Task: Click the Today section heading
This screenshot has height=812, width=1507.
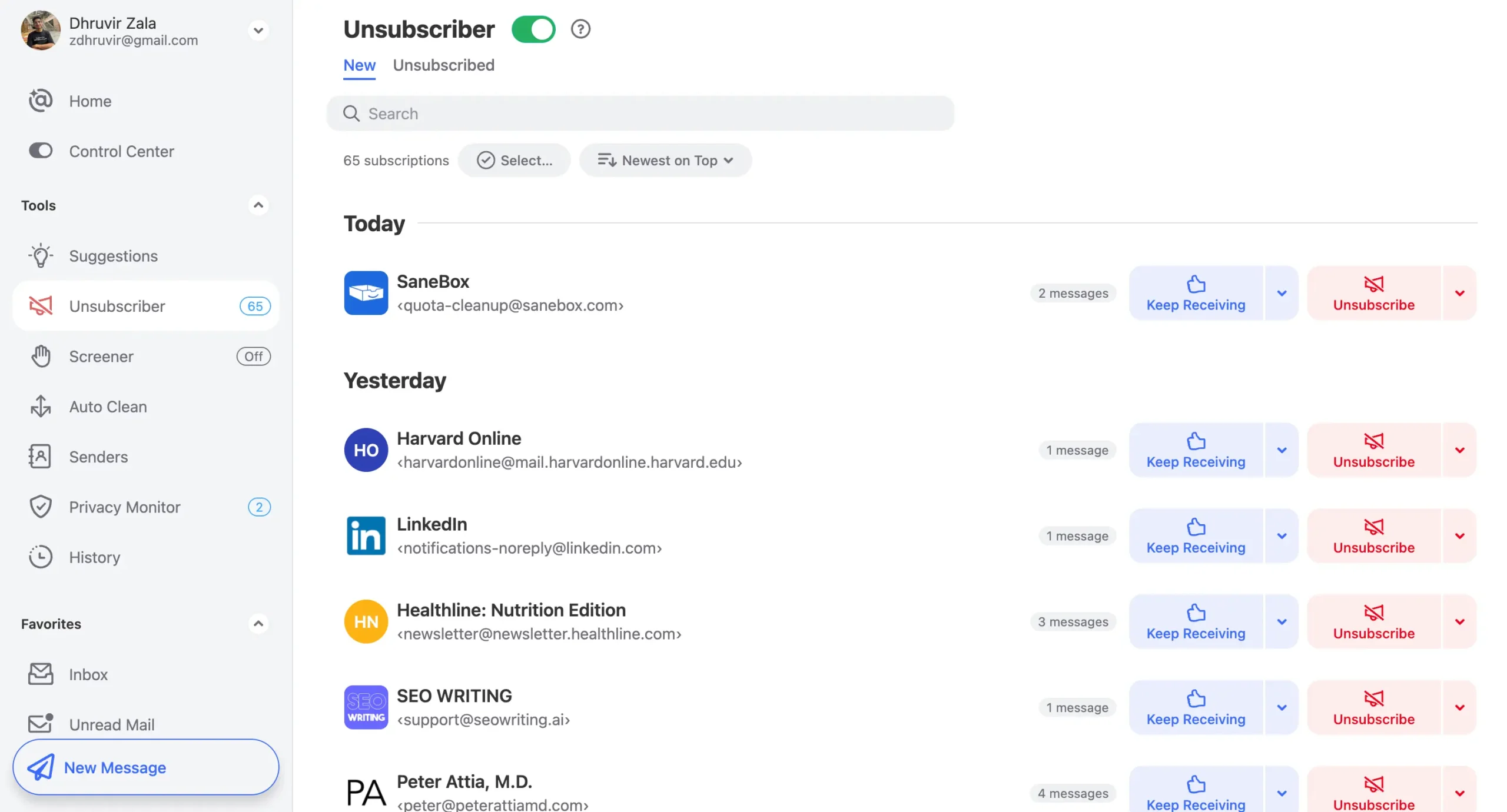Action: [x=374, y=224]
